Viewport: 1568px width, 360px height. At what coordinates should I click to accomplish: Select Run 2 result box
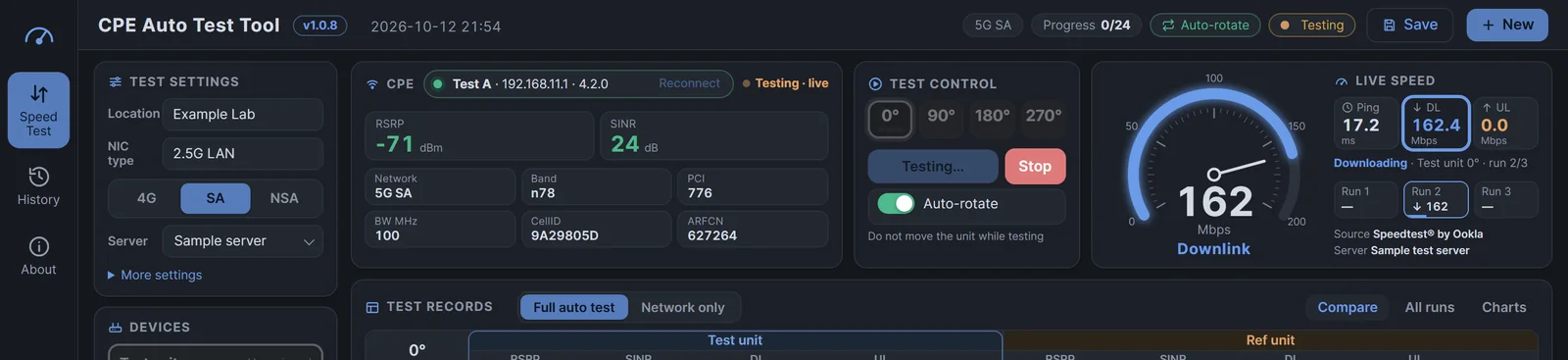(x=1436, y=199)
